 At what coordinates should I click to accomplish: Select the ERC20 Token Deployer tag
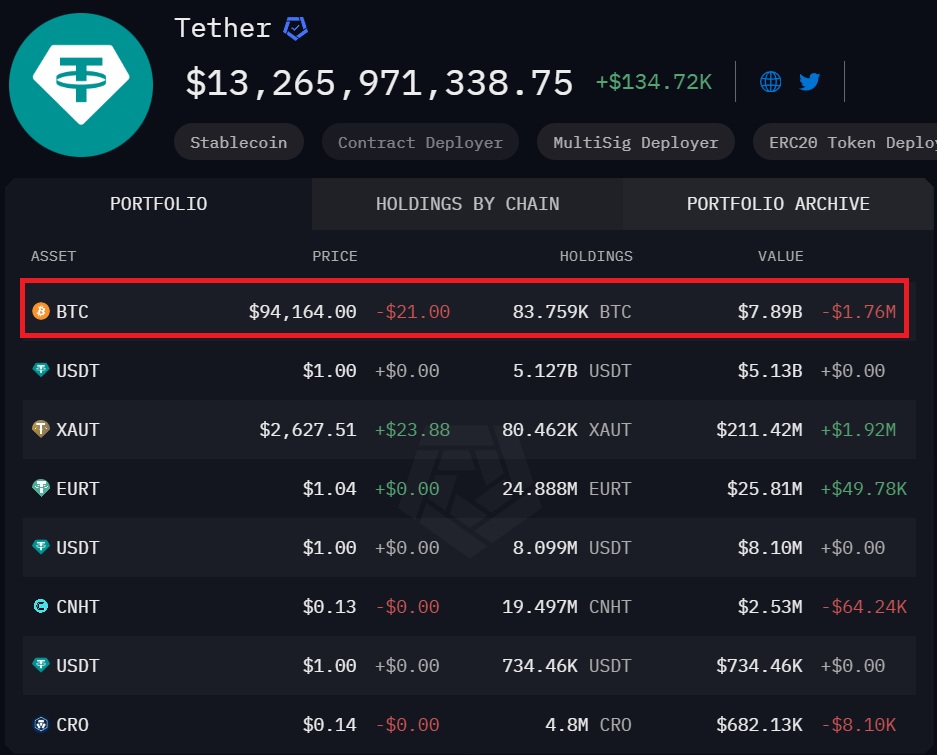point(845,142)
